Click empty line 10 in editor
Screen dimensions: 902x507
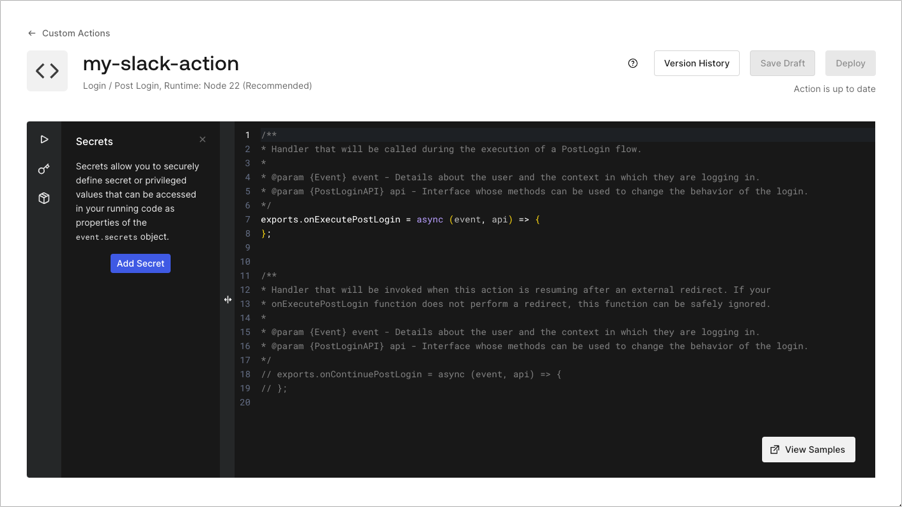point(567,262)
